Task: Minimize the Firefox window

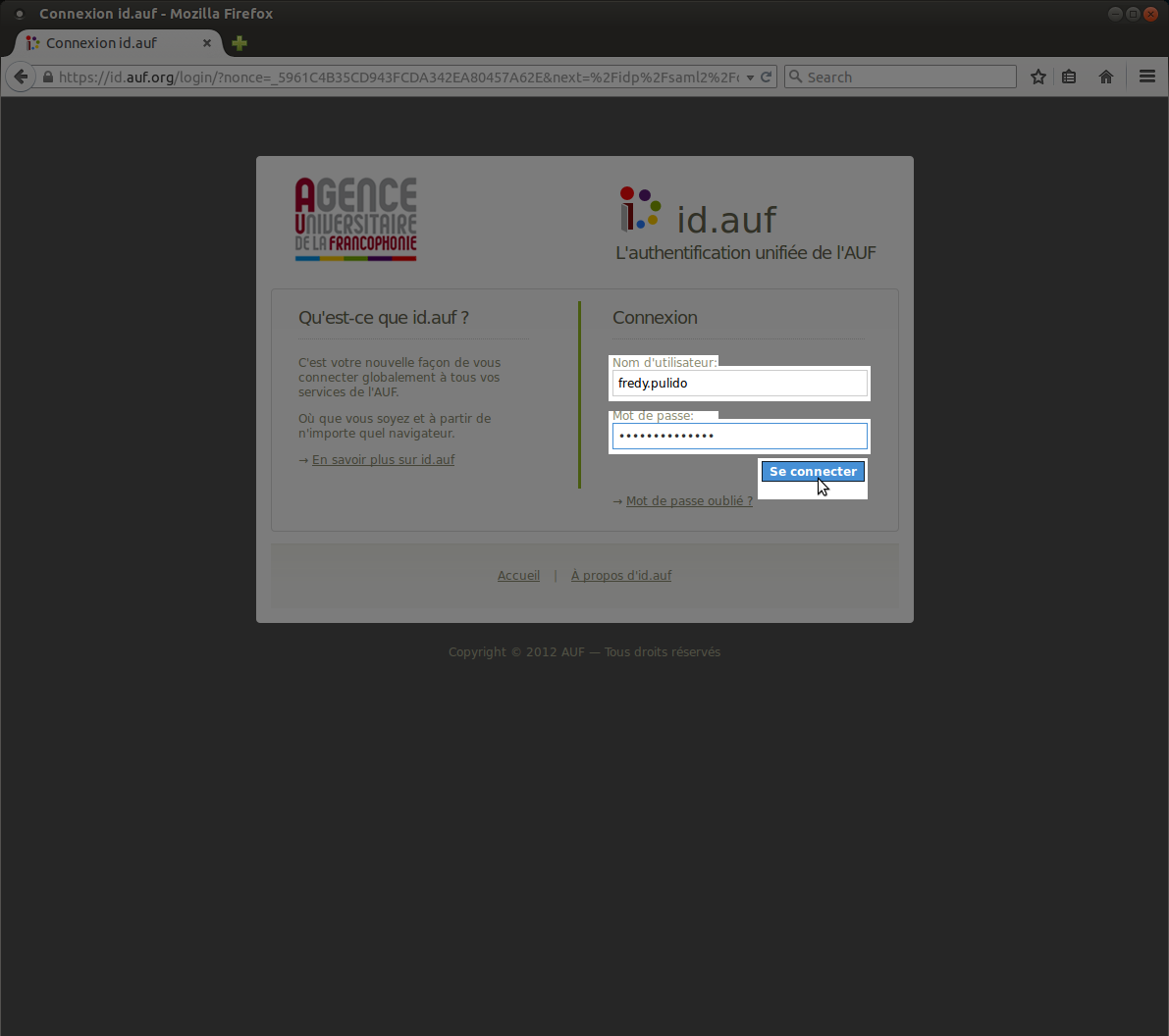Action: [1115, 14]
